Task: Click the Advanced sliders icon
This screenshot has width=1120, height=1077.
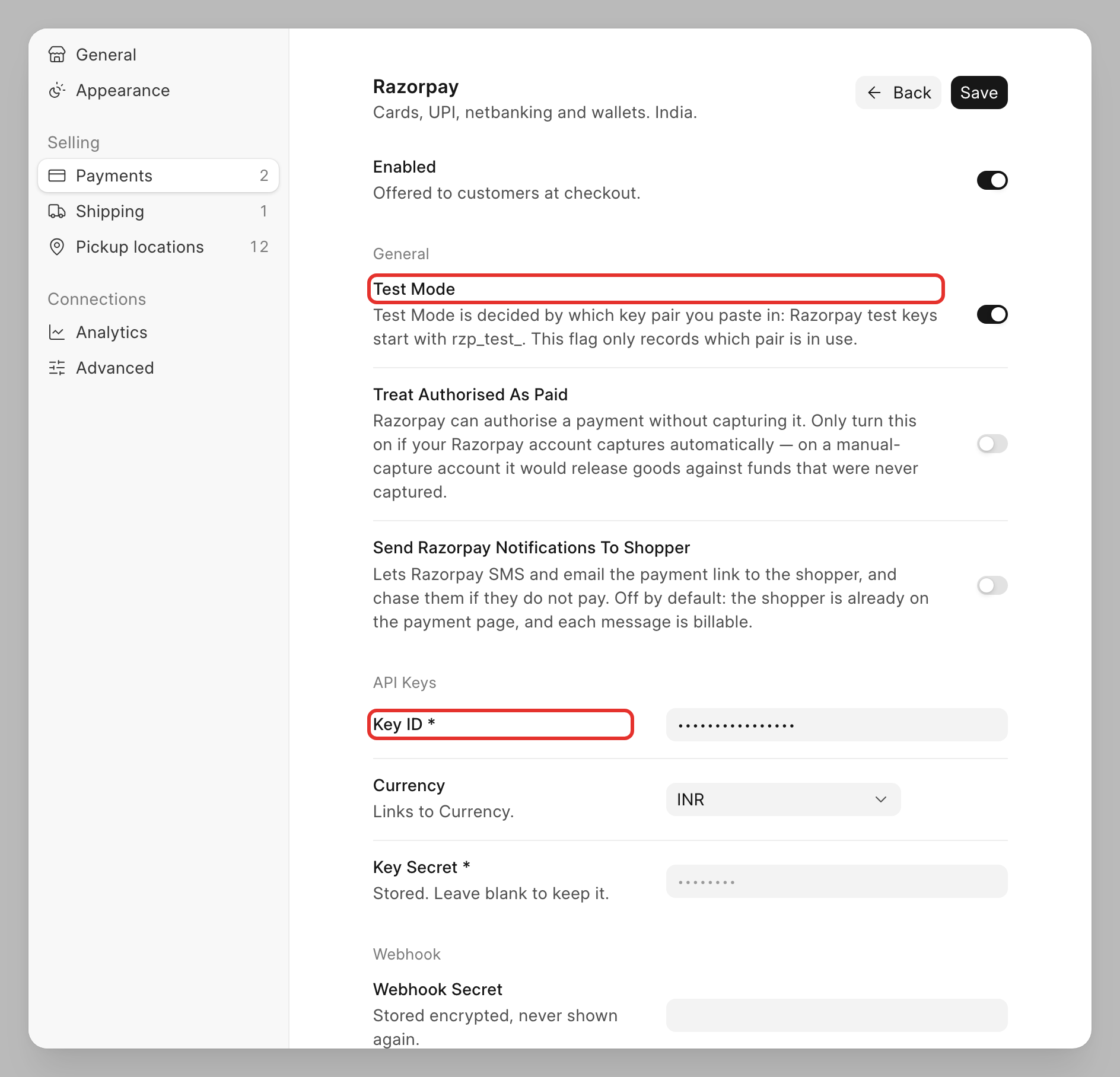Action: pyautogui.click(x=57, y=368)
